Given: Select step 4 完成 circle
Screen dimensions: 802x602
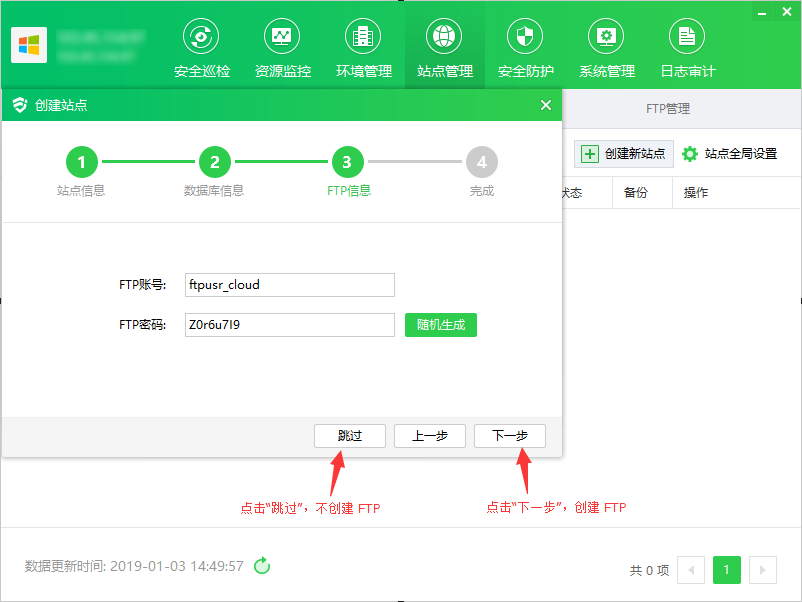Looking at the screenshot, I should pyautogui.click(x=481, y=162).
